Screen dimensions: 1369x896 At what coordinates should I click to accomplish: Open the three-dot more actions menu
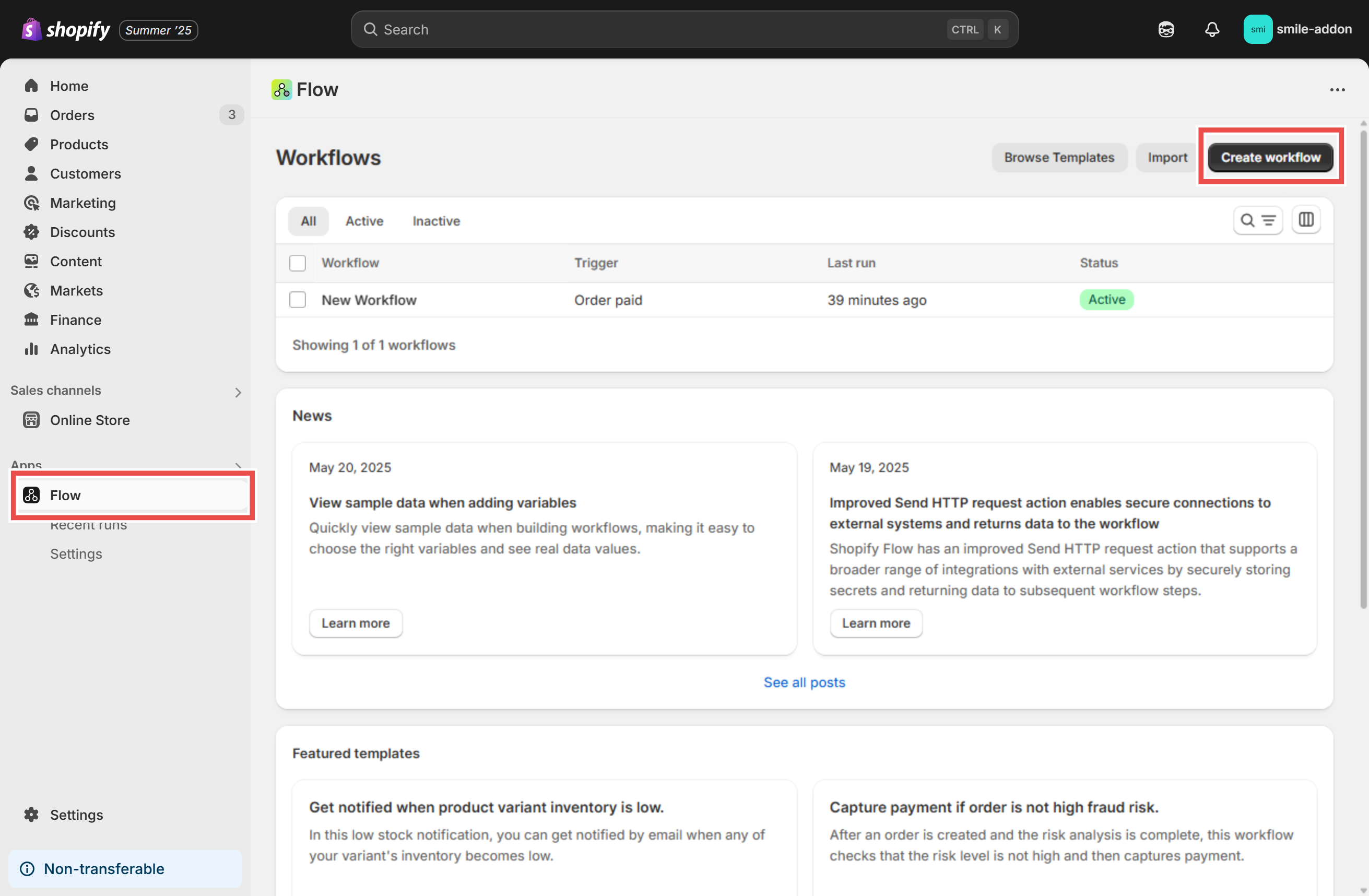click(1337, 90)
